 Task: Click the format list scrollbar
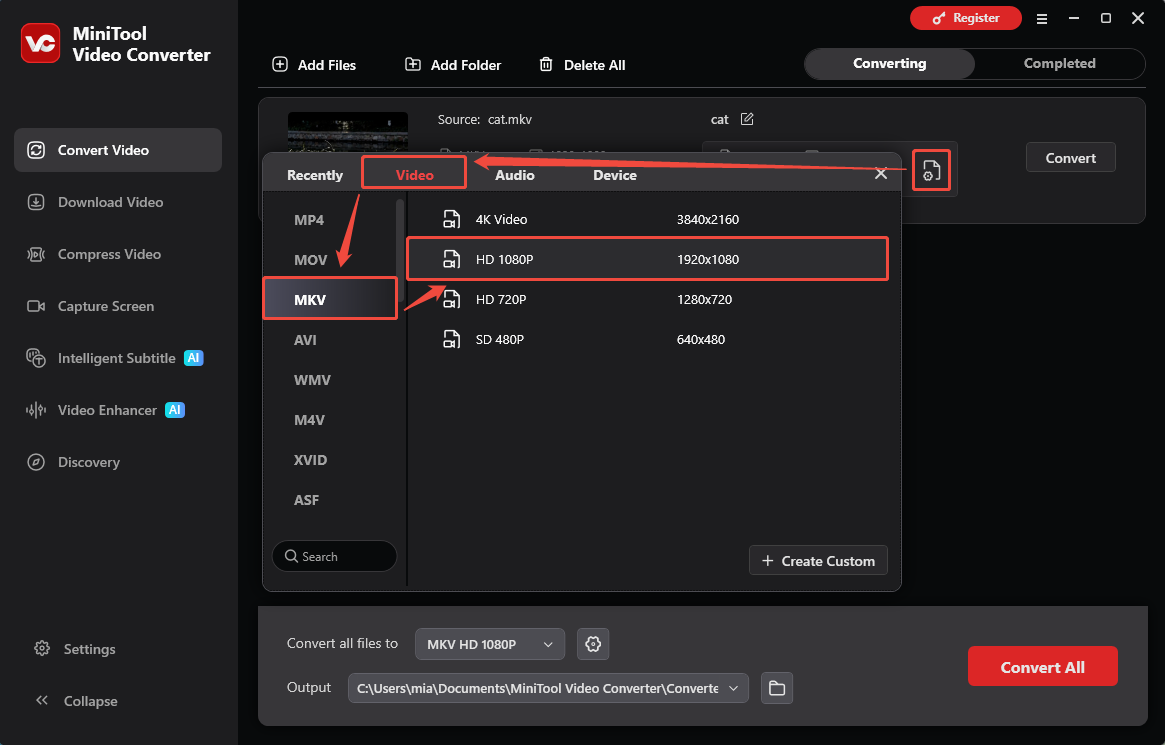[x=400, y=250]
